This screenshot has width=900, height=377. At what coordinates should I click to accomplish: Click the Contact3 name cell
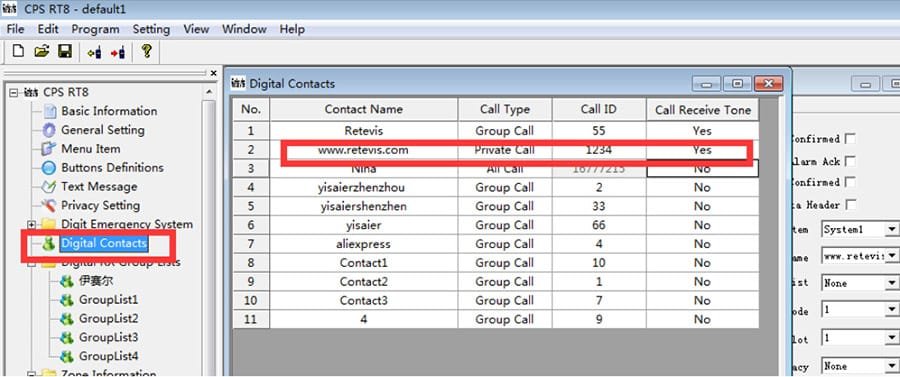point(364,301)
